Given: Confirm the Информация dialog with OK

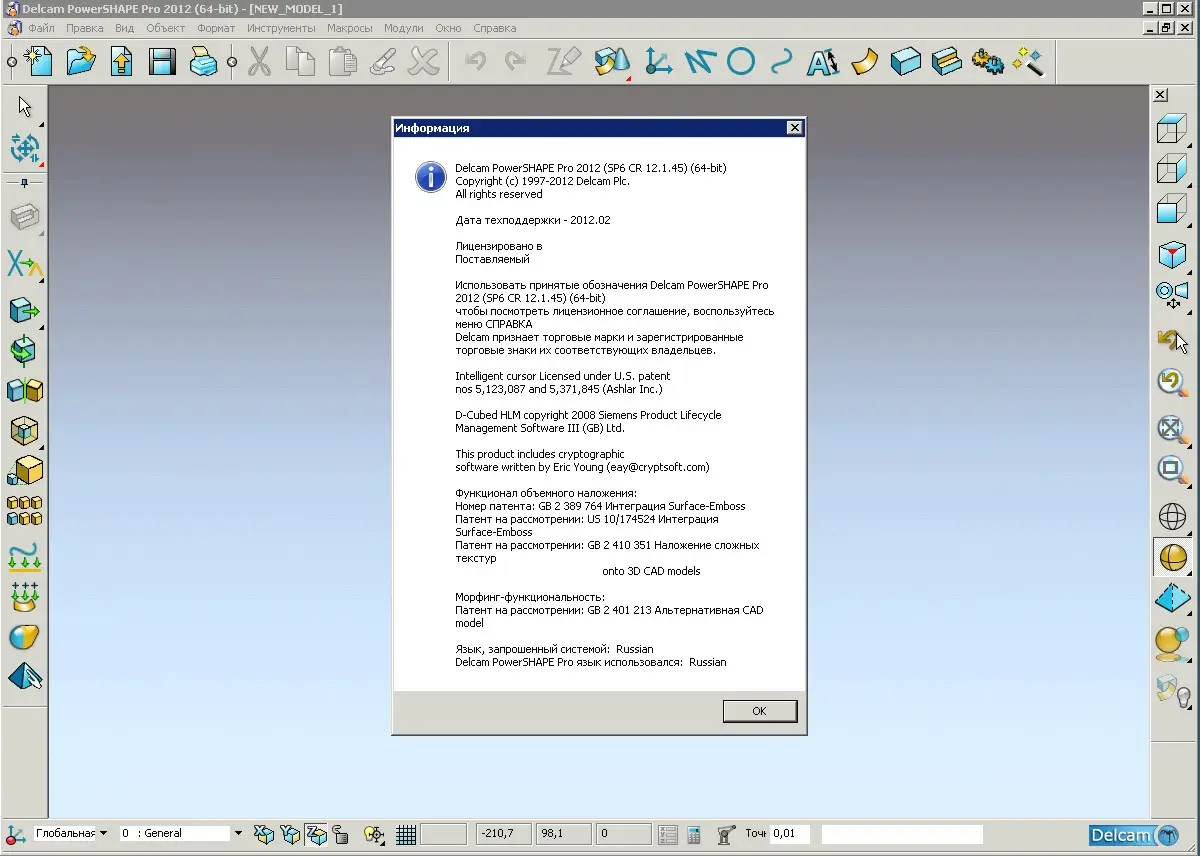Looking at the screenshot, I should (759, 711).
